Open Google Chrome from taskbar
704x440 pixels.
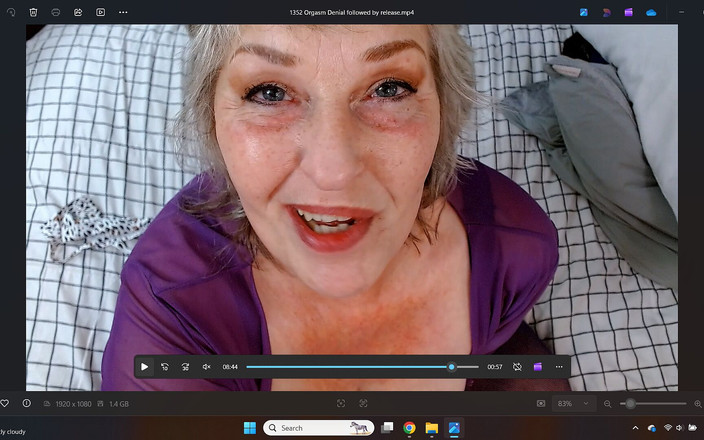[x=409, y=428]
